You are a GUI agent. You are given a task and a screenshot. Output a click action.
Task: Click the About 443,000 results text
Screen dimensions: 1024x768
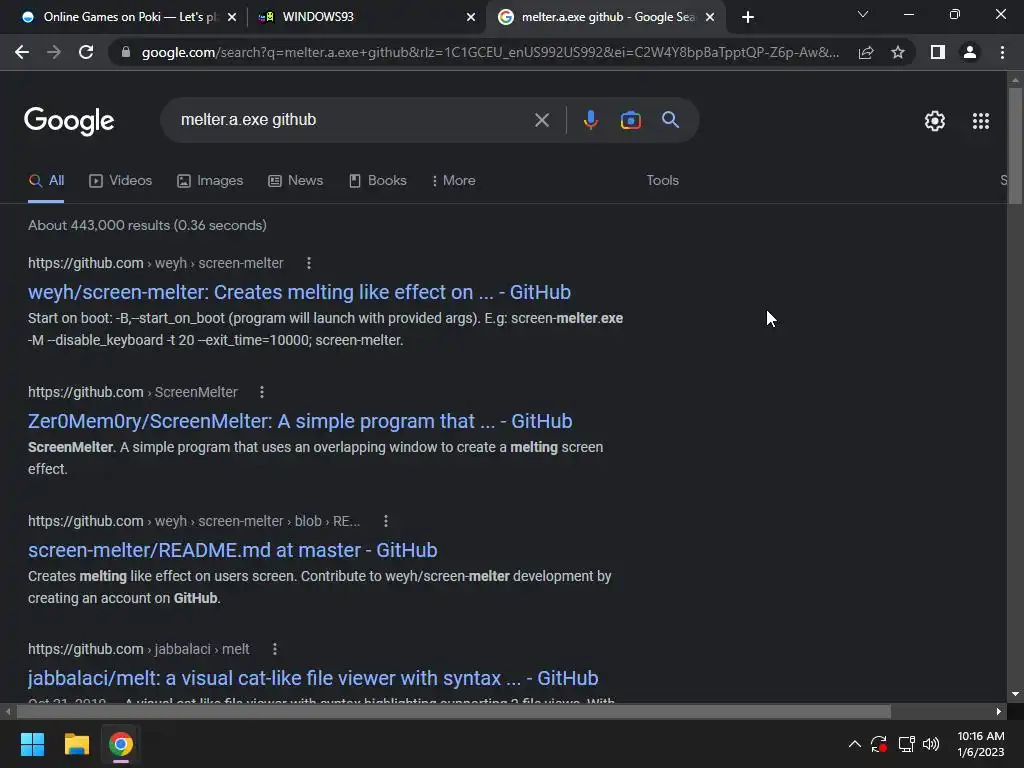coord(148,225)
